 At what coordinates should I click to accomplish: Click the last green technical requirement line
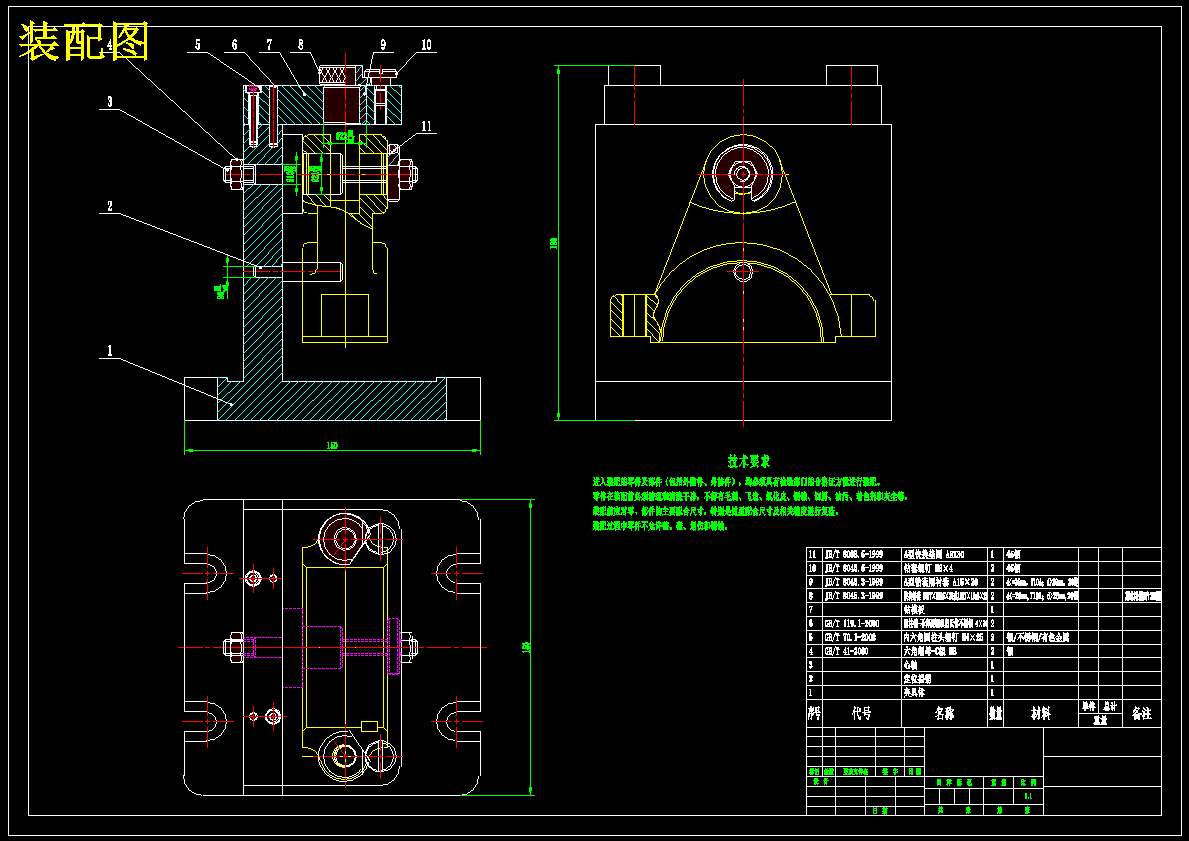pyautogui.click(x=660, y=526)
